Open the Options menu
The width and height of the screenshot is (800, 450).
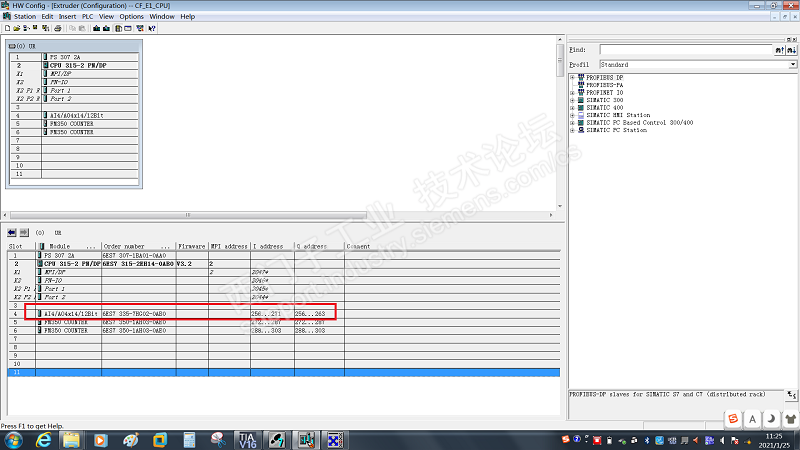pos(132,16)
